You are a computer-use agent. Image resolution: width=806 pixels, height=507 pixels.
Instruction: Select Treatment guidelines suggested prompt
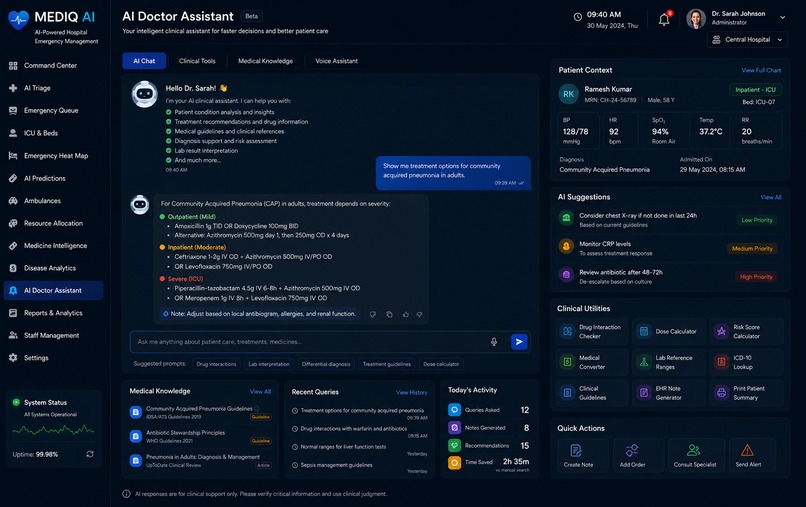(x=387, y=364)
